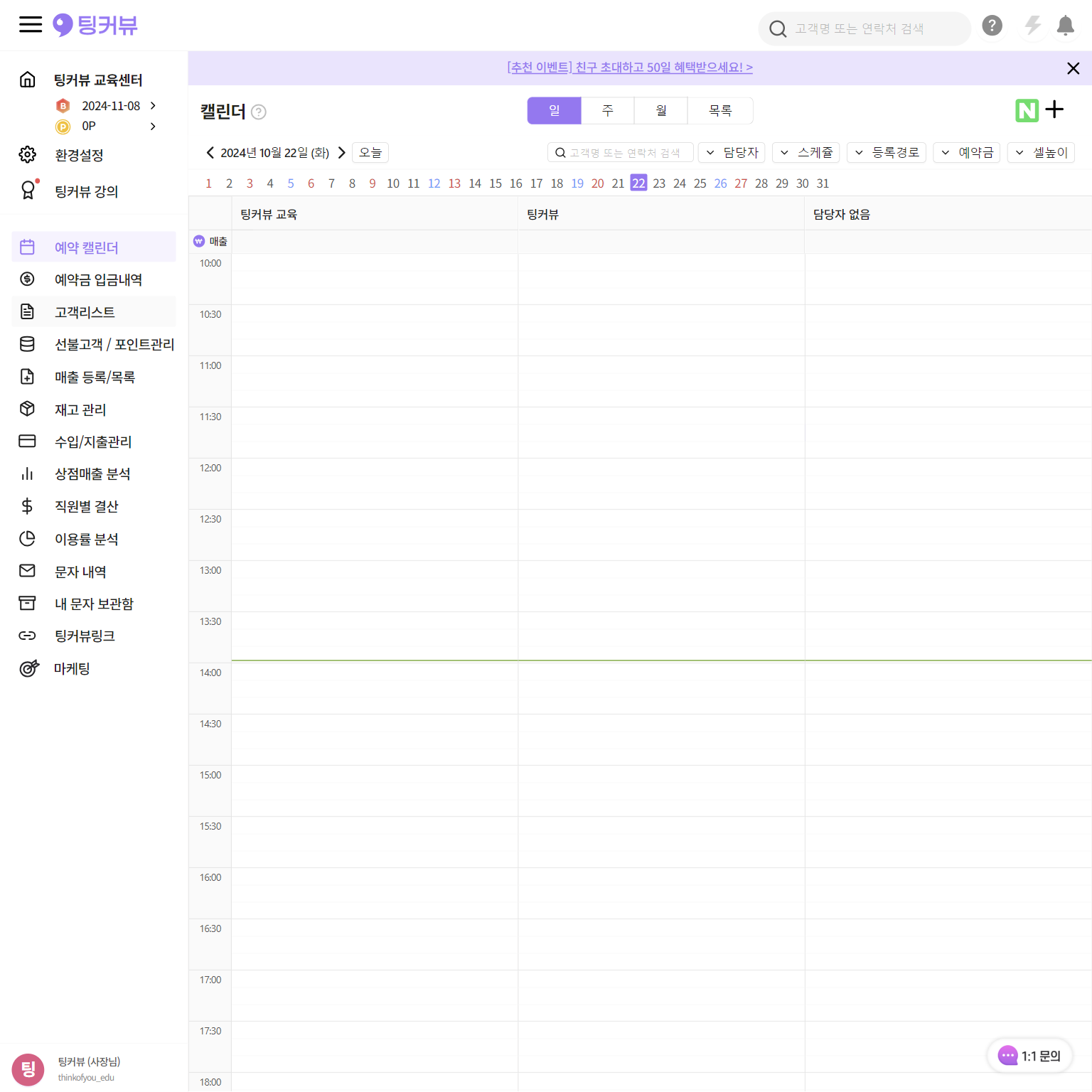
Task: Expand the 예약금 filter dropdown
Action: point(967,152)
